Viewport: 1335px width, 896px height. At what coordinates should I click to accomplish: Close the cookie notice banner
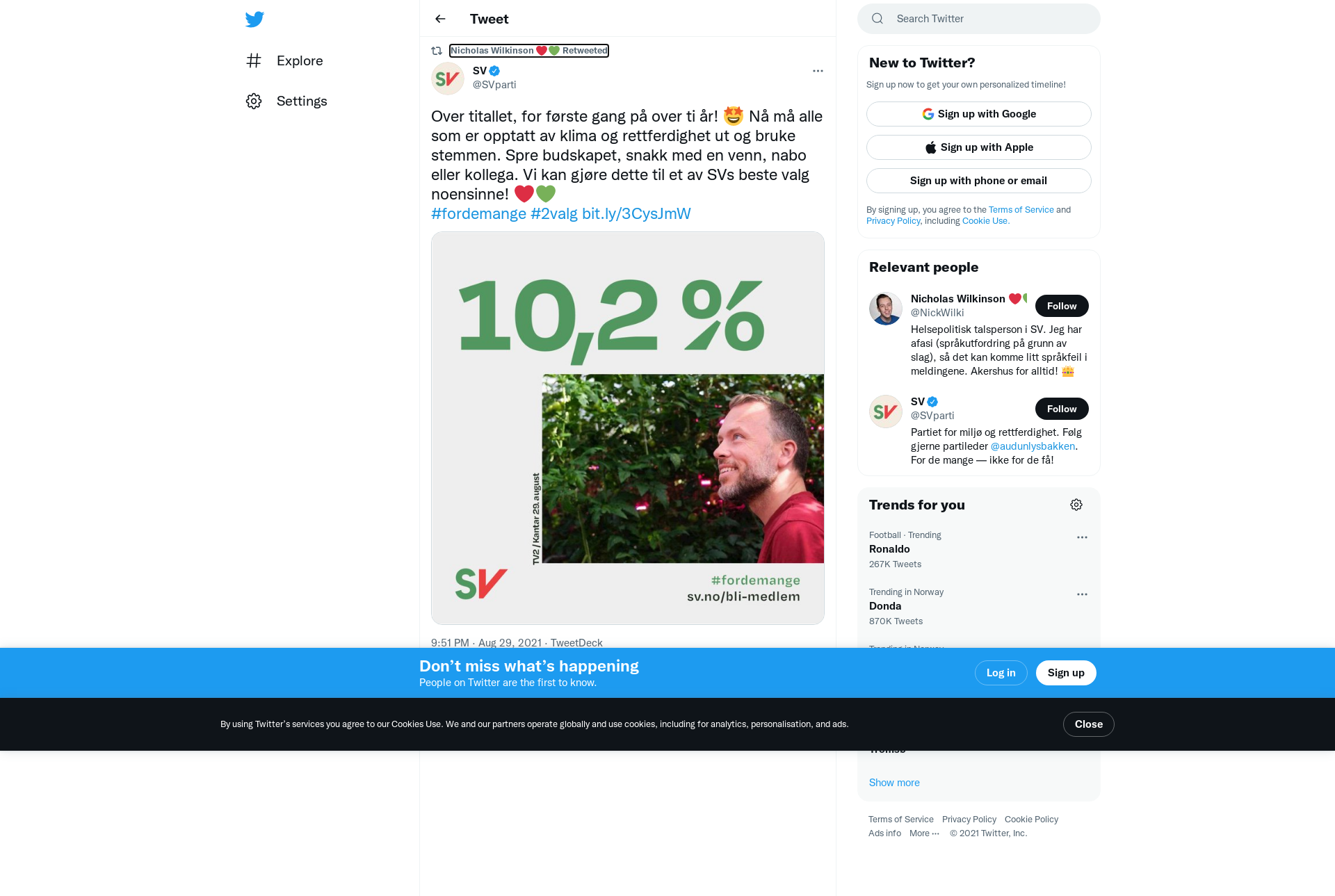[x=1089, y=724]
